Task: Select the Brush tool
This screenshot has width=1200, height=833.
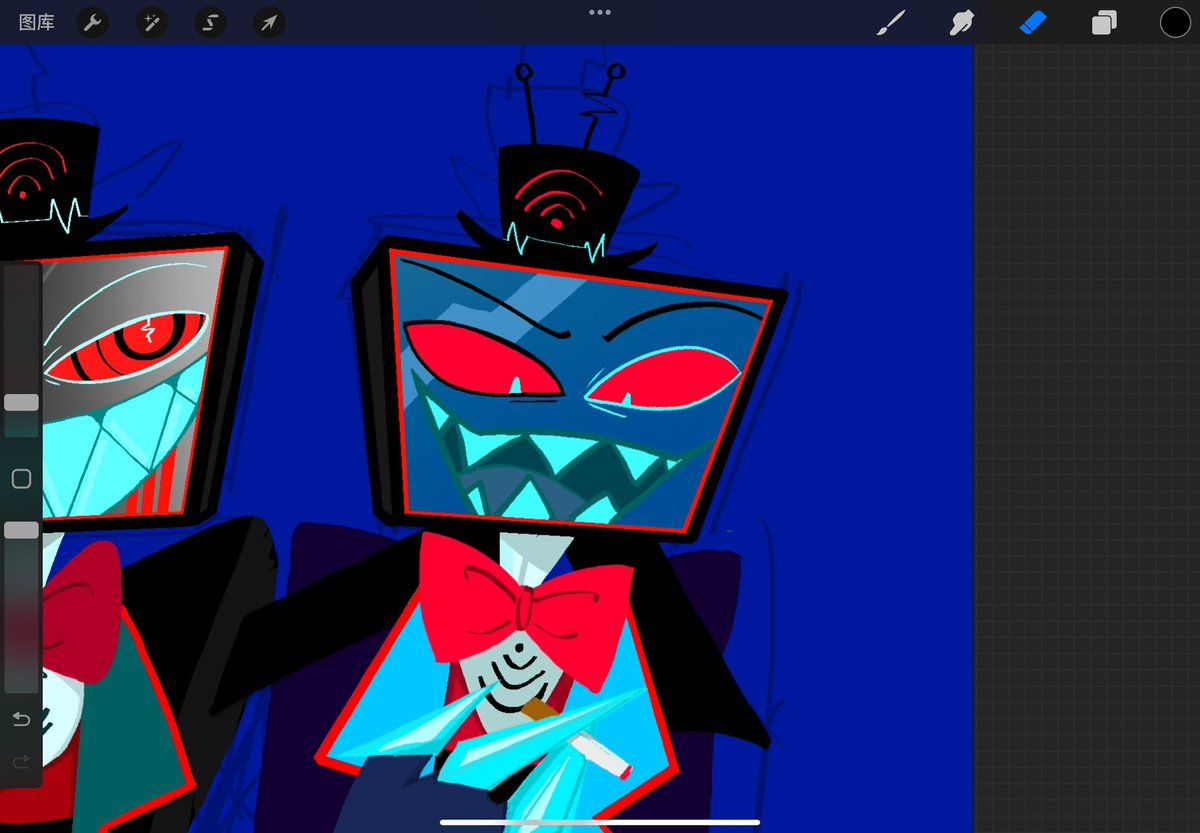Action: pyautogui.click(x=890, y=23)
